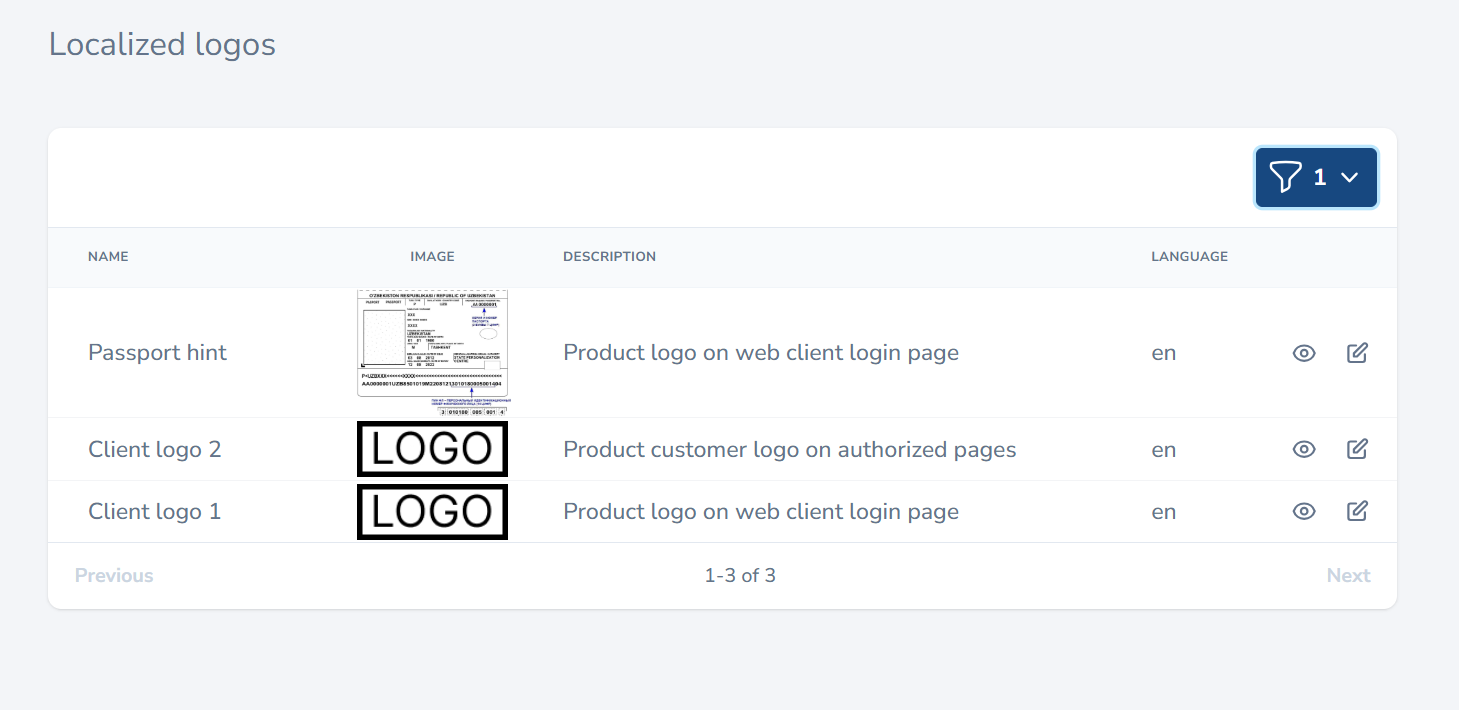
Task: Click the funnel filter icon
Action: point(1285,178)
